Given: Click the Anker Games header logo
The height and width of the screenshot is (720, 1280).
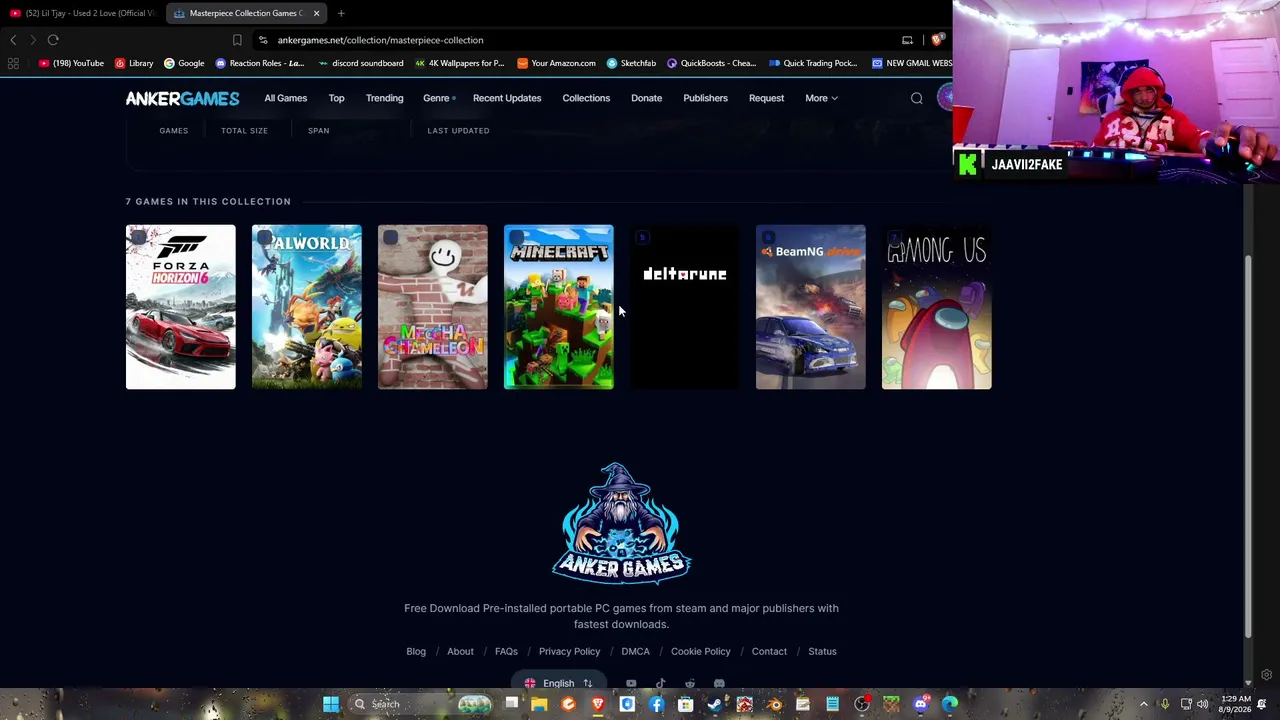Looking at the screenshot, I should (x=182, y=98).
